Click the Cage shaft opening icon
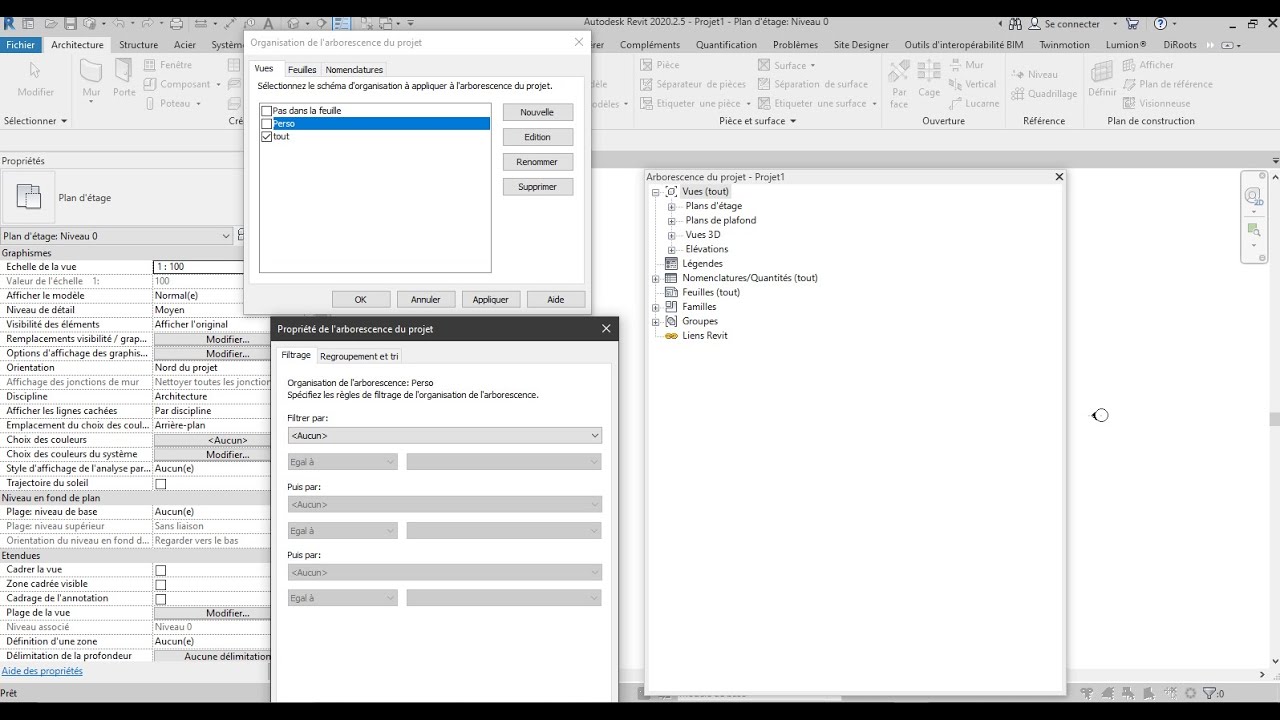This screenshot has width=1280, height=720. 929,72
